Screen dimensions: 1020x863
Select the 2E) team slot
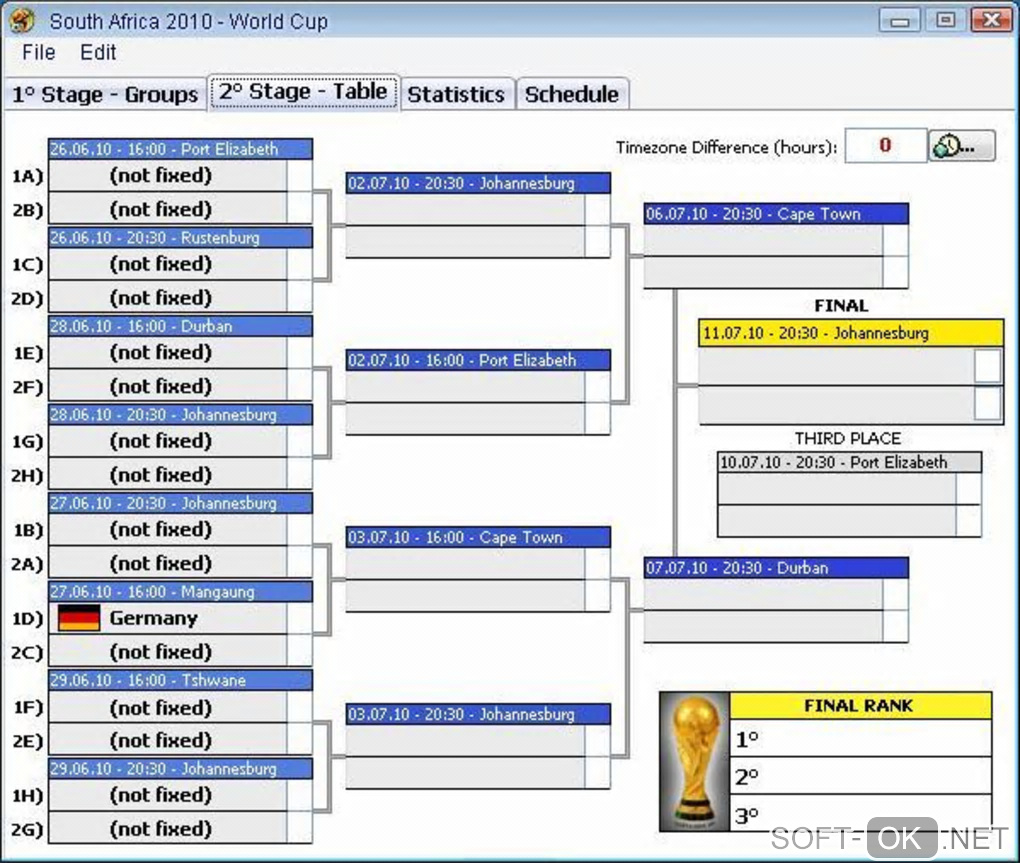tap(168, 740)
